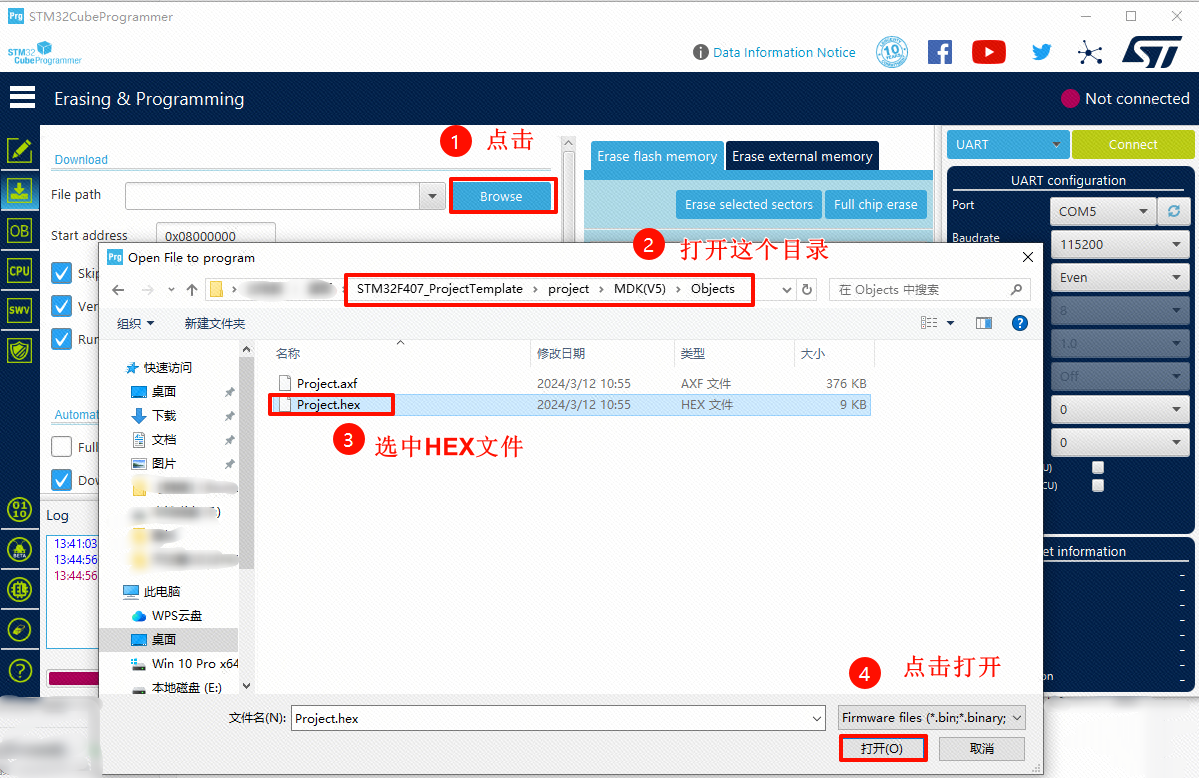The height and width of the screenshot is (778, 1199).
Task: Open the Facebook icon link
Action: click(x=939, y=52)
